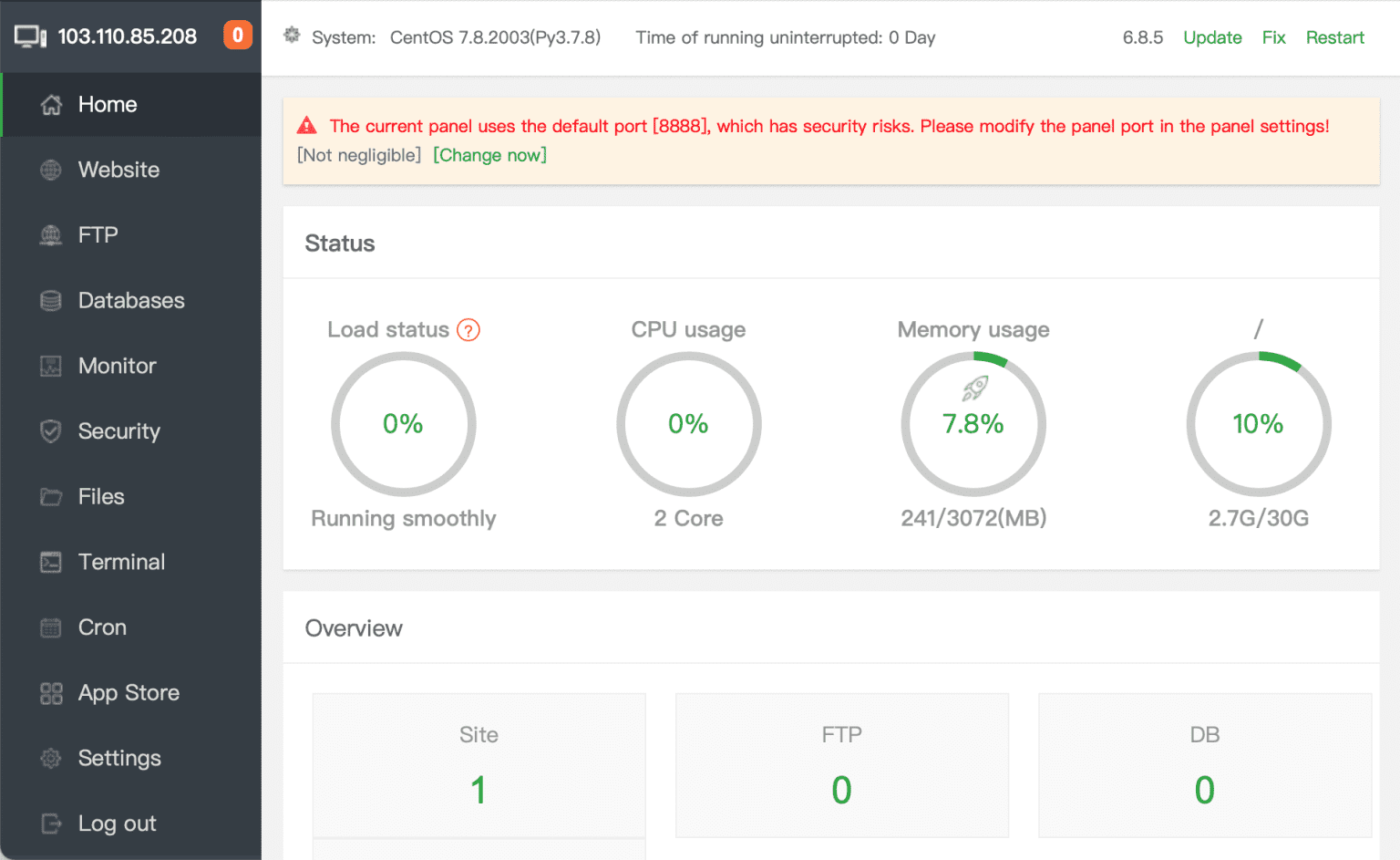1400x860 pixels.
Task: Click the Update link in top bar
Action: click(1212, 37)
